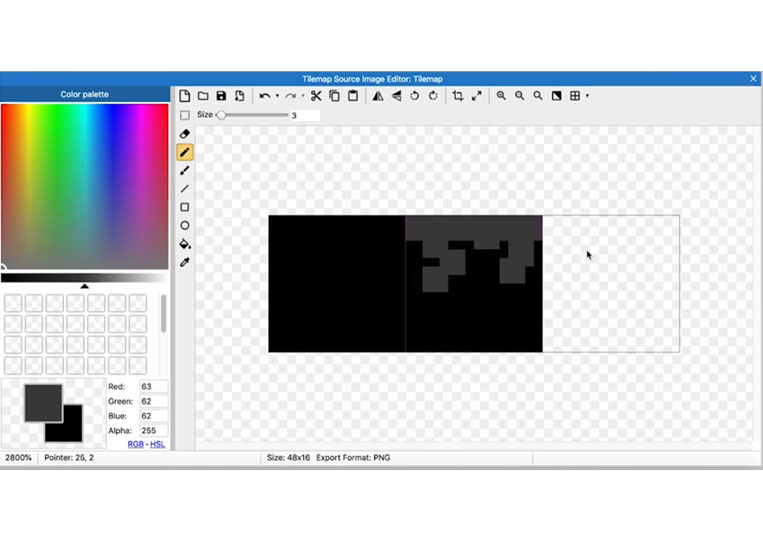Click the new/clear image icon

(x=184, y=96)
